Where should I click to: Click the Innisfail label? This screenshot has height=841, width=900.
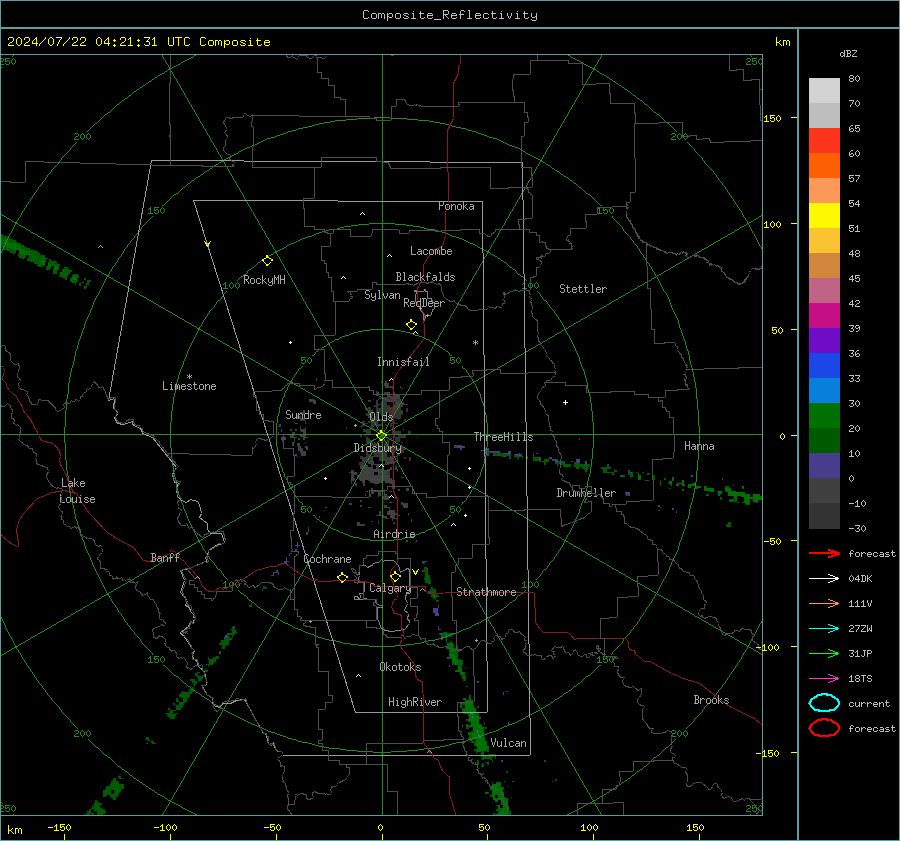click(403, 362)
